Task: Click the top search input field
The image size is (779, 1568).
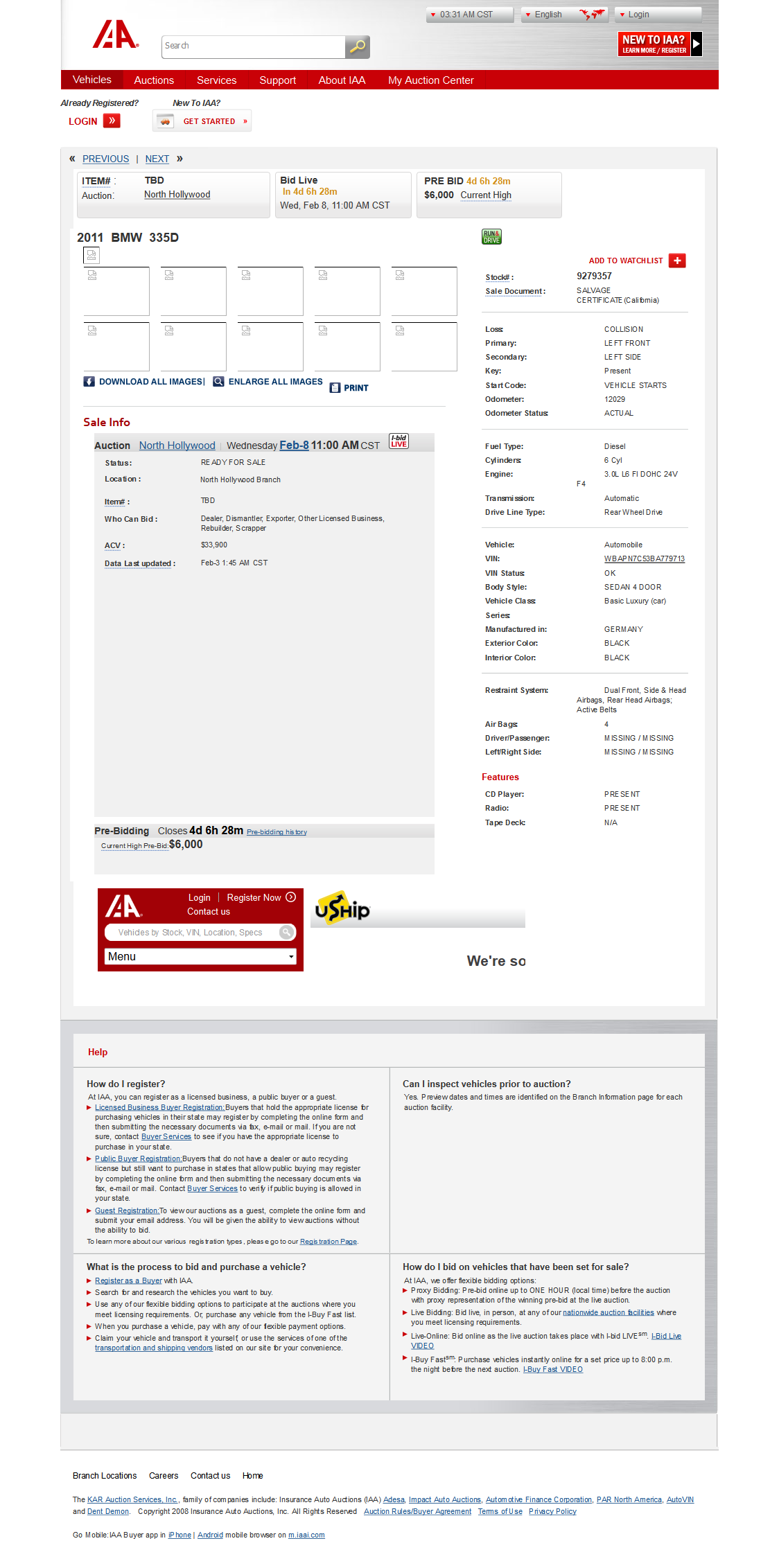Action: [254, 46]
